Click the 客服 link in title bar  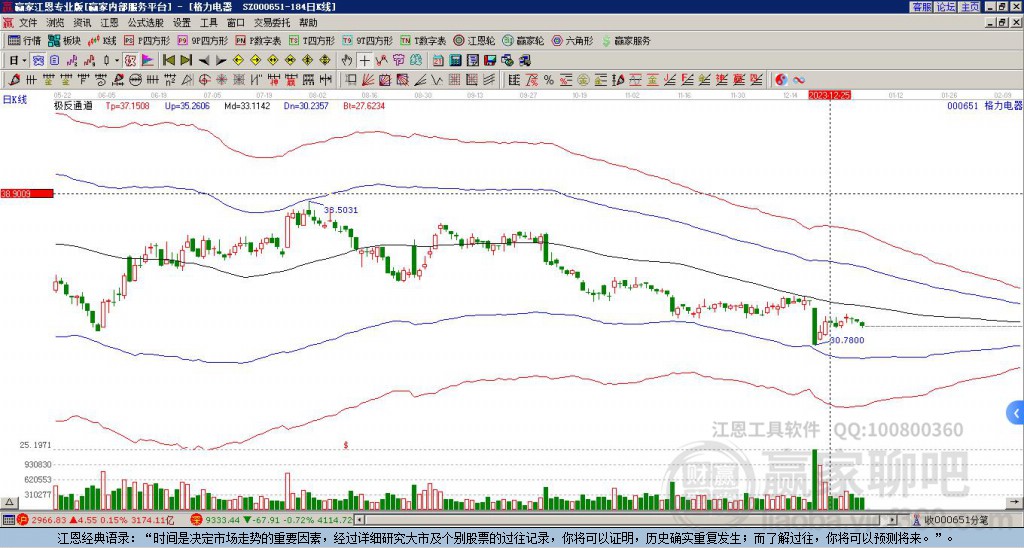[922, 7]
